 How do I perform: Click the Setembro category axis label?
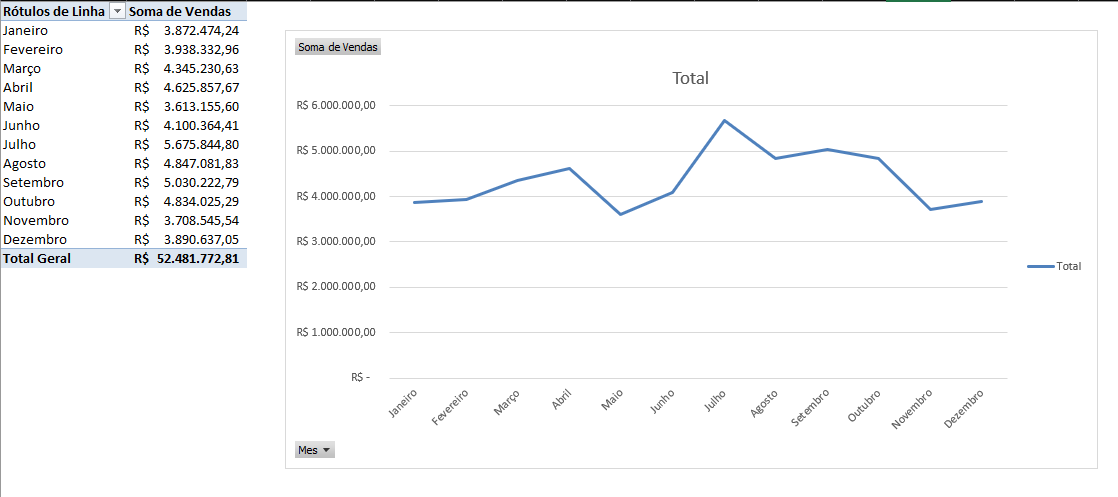(x=811, y=407)
